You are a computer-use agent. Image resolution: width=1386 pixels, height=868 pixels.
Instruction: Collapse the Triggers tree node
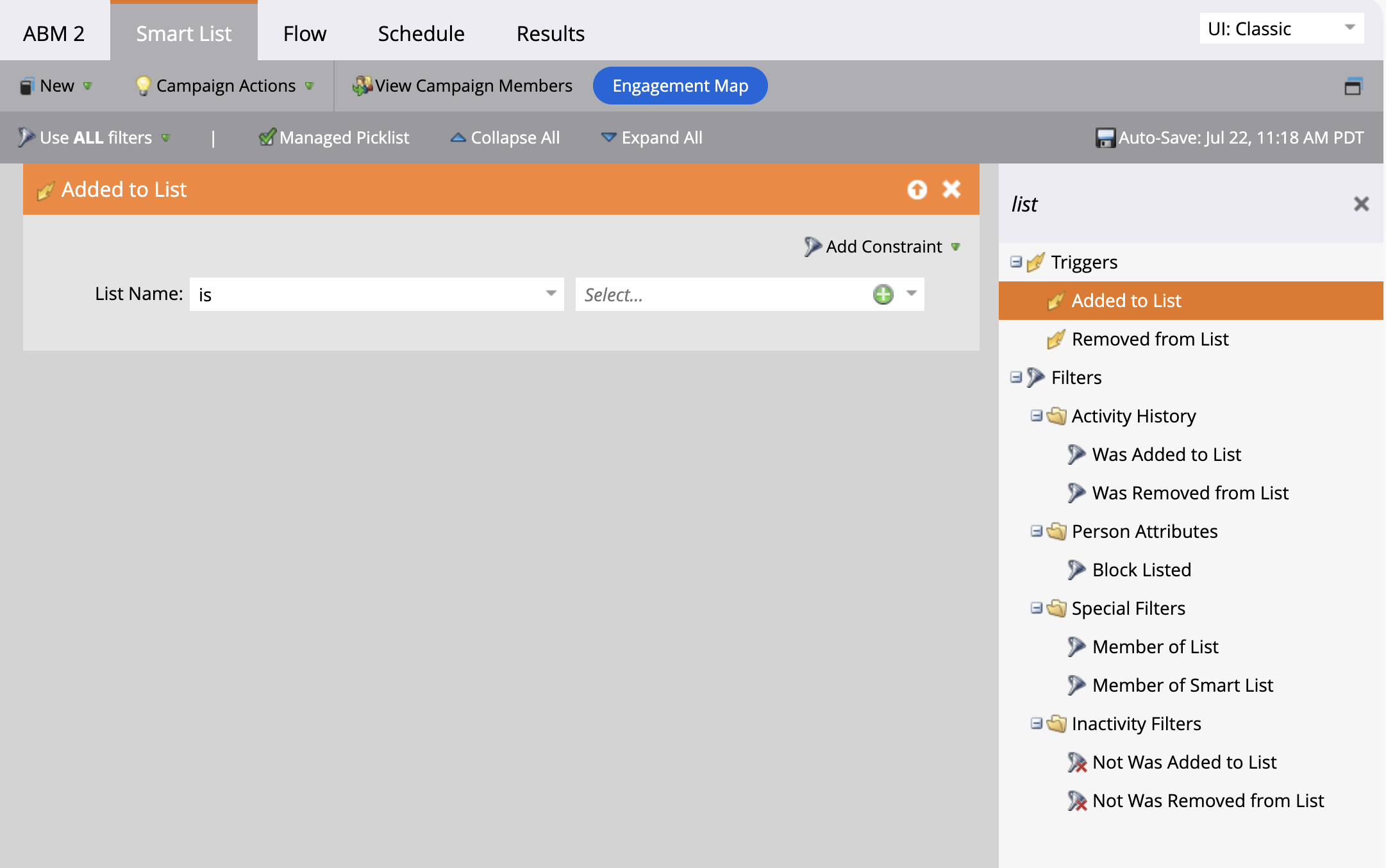[x=1016, y=262]
